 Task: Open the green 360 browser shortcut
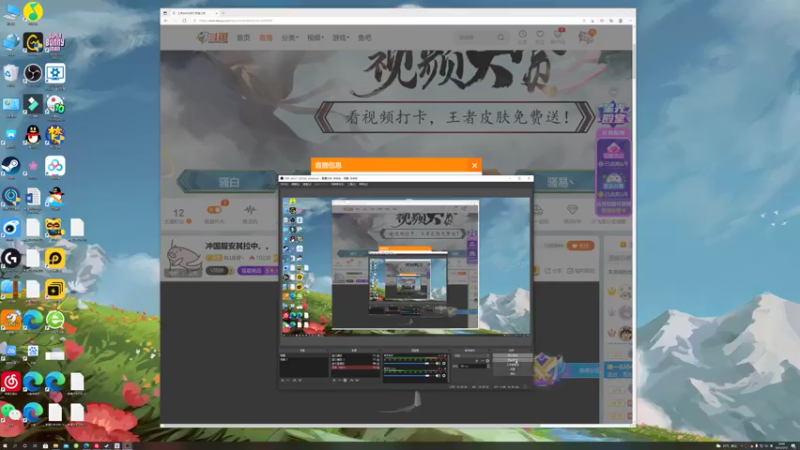(55, 320)
